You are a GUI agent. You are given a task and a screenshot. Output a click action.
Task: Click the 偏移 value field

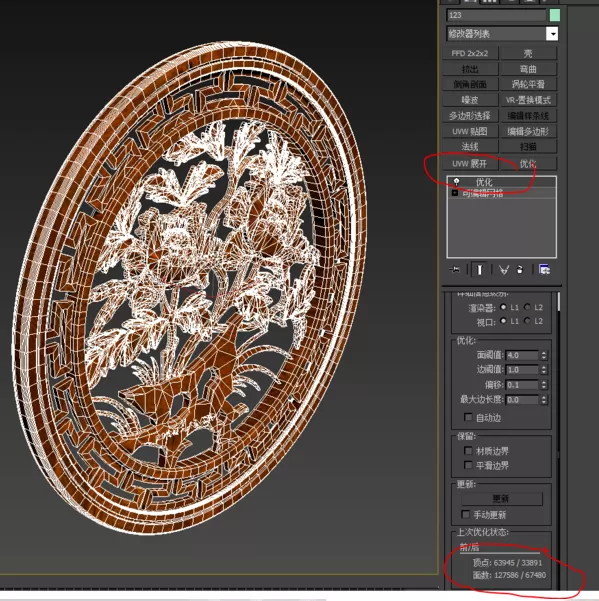[x=522, y=385]
